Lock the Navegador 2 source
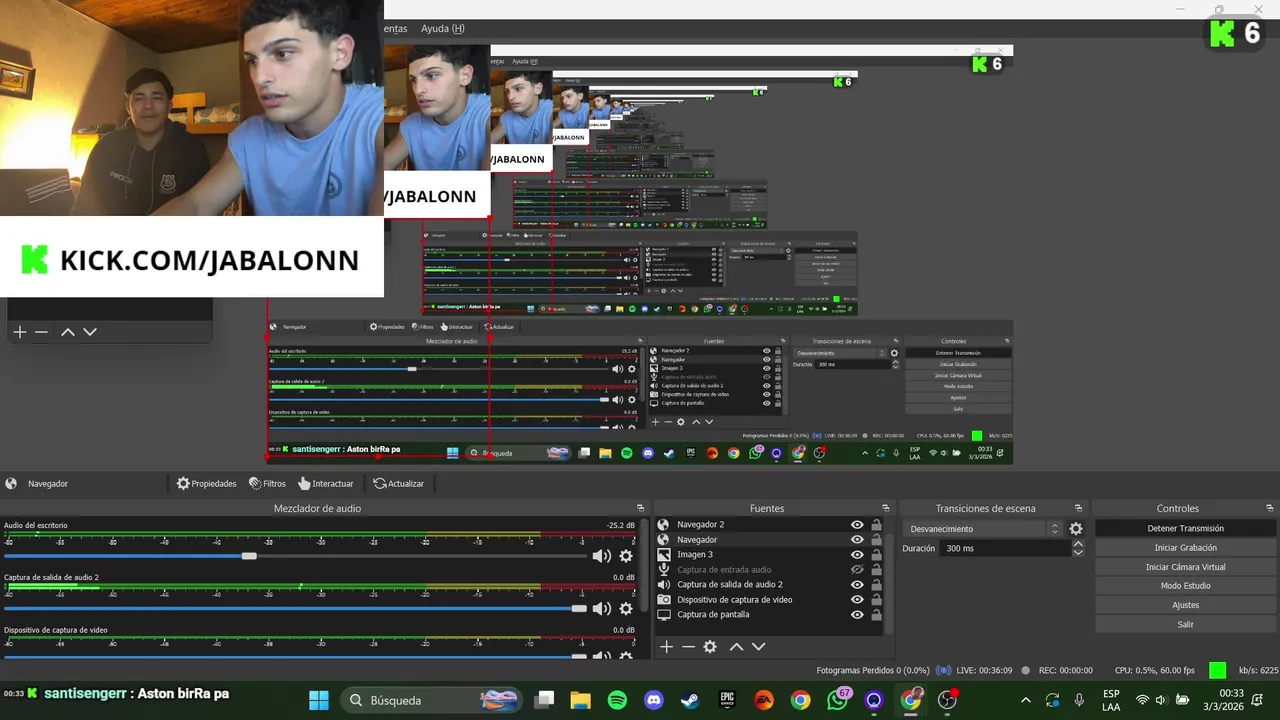Screen dimensions: 1280x720 point(876,524)
